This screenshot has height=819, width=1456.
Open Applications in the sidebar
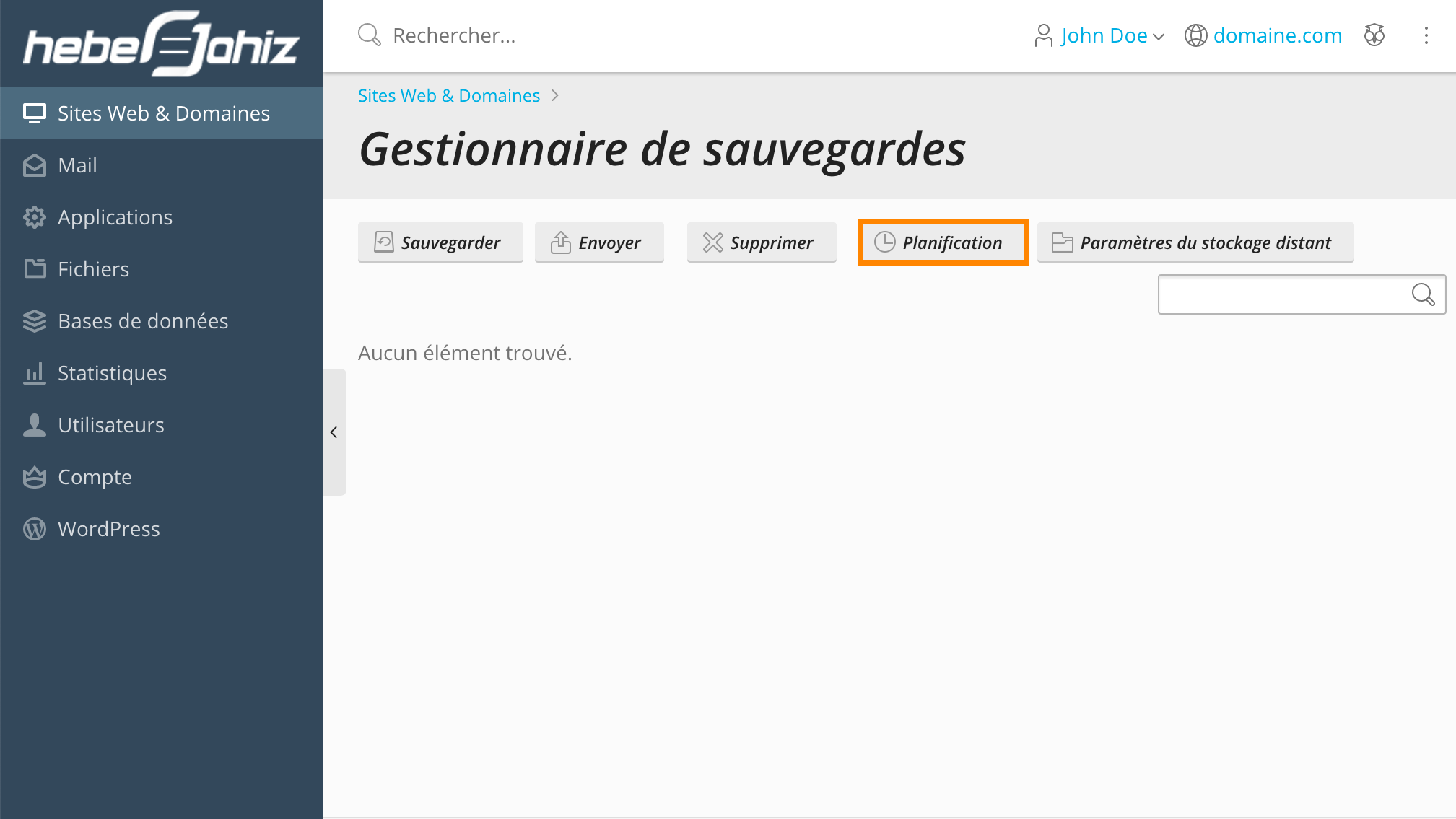point(162,217)
